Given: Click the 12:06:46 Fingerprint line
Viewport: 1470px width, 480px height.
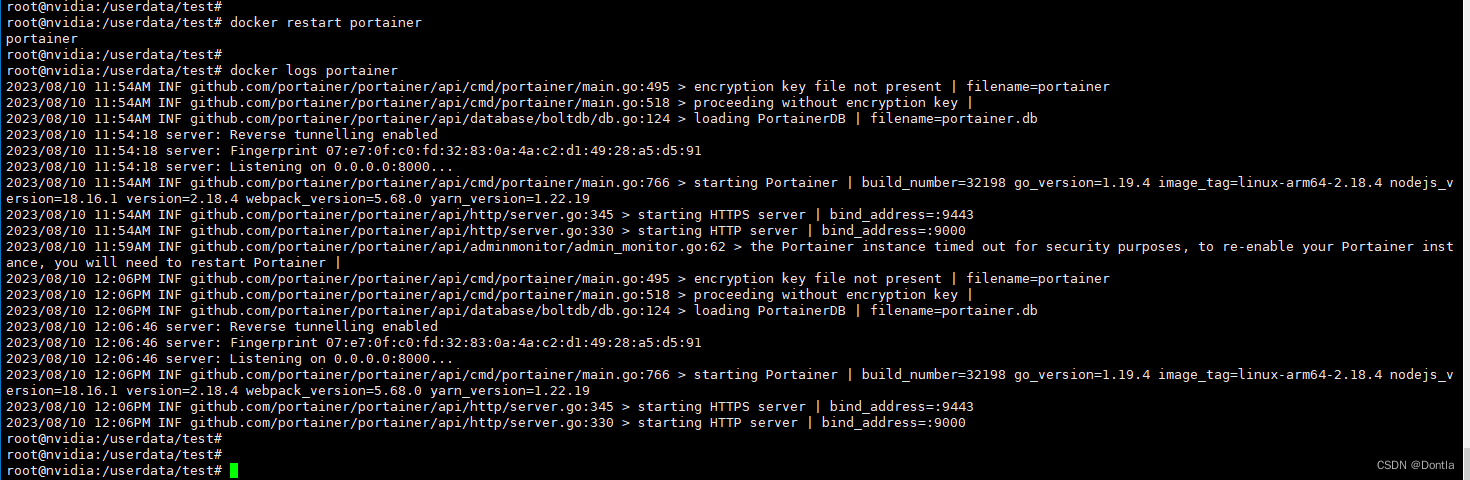Looking at the screenshot, I should 354,343.
